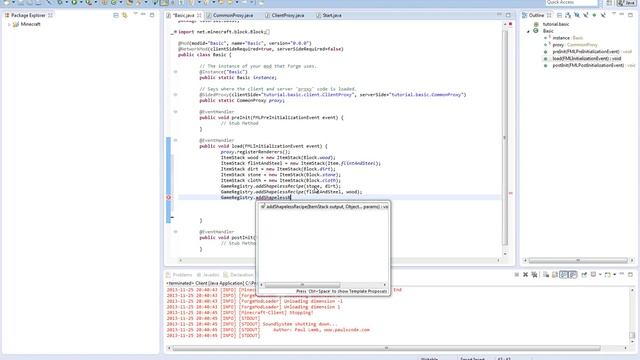
Task: Click 'Unloading dimension -1' console line
Action: (313, 301)
